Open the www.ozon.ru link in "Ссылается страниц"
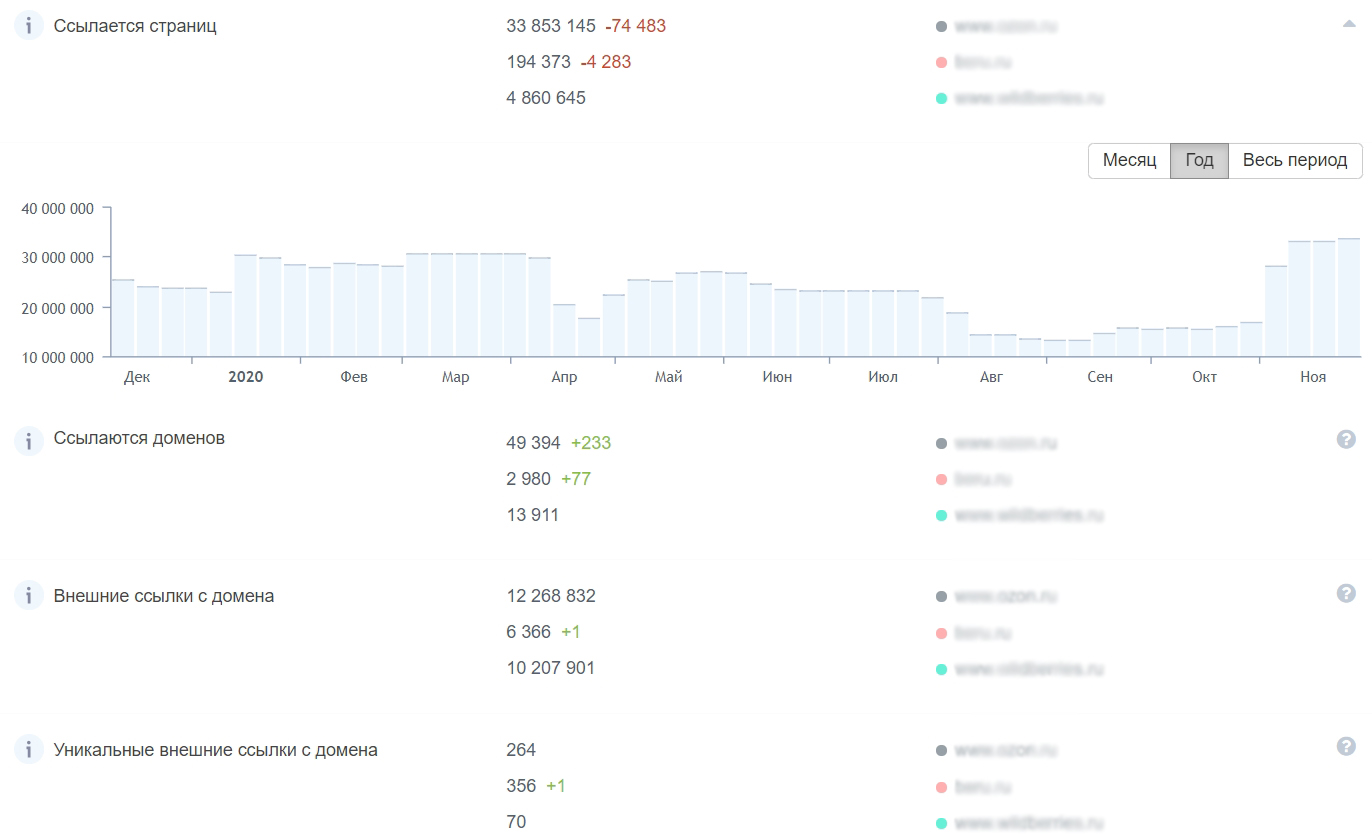Viewport: 1372px width, 839px height. coord(1005,27)
